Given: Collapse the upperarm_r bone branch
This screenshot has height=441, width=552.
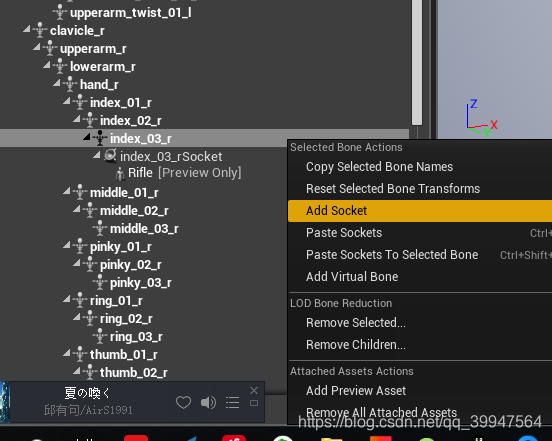Looking at the screenshot, I should coord(37,47).
